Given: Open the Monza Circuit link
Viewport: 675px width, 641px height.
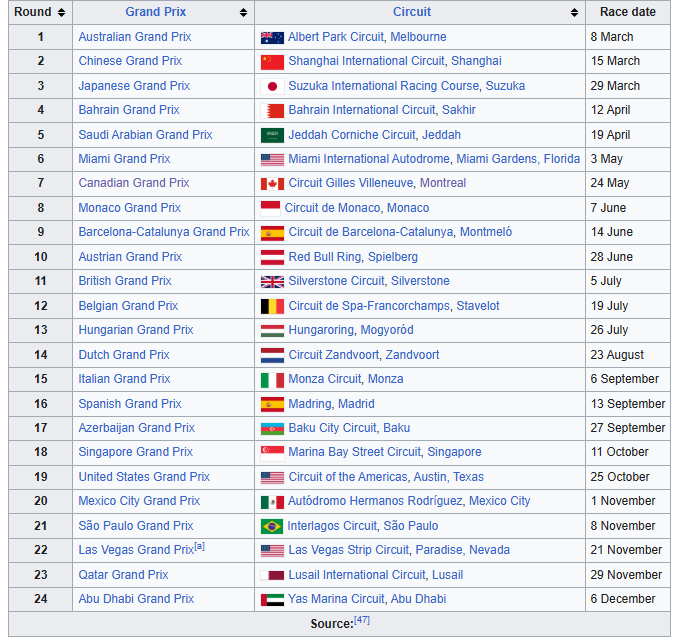Looking at the screenshot, I should point(325,379).
